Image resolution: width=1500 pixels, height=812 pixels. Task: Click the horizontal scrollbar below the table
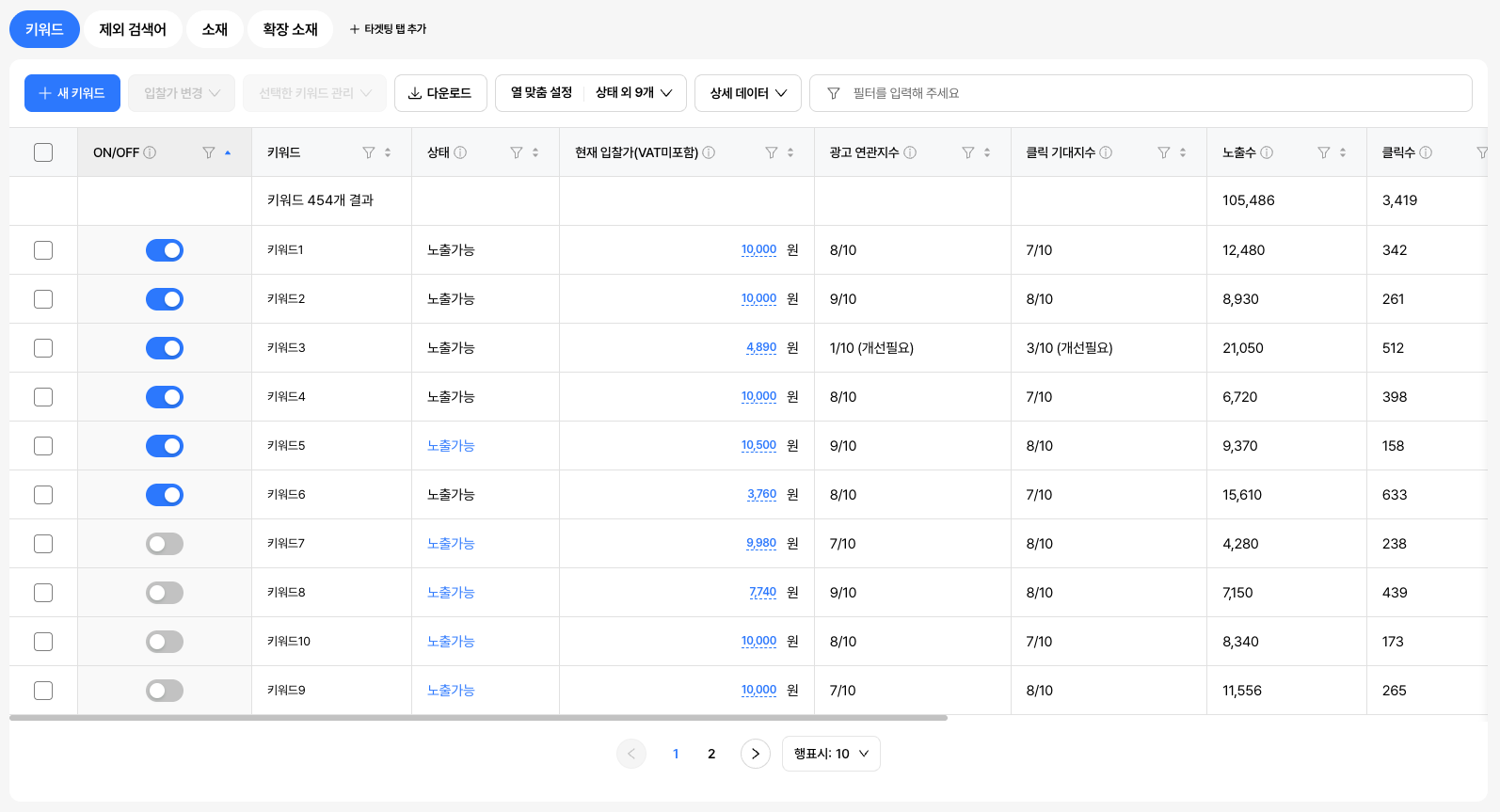(478, 718)
